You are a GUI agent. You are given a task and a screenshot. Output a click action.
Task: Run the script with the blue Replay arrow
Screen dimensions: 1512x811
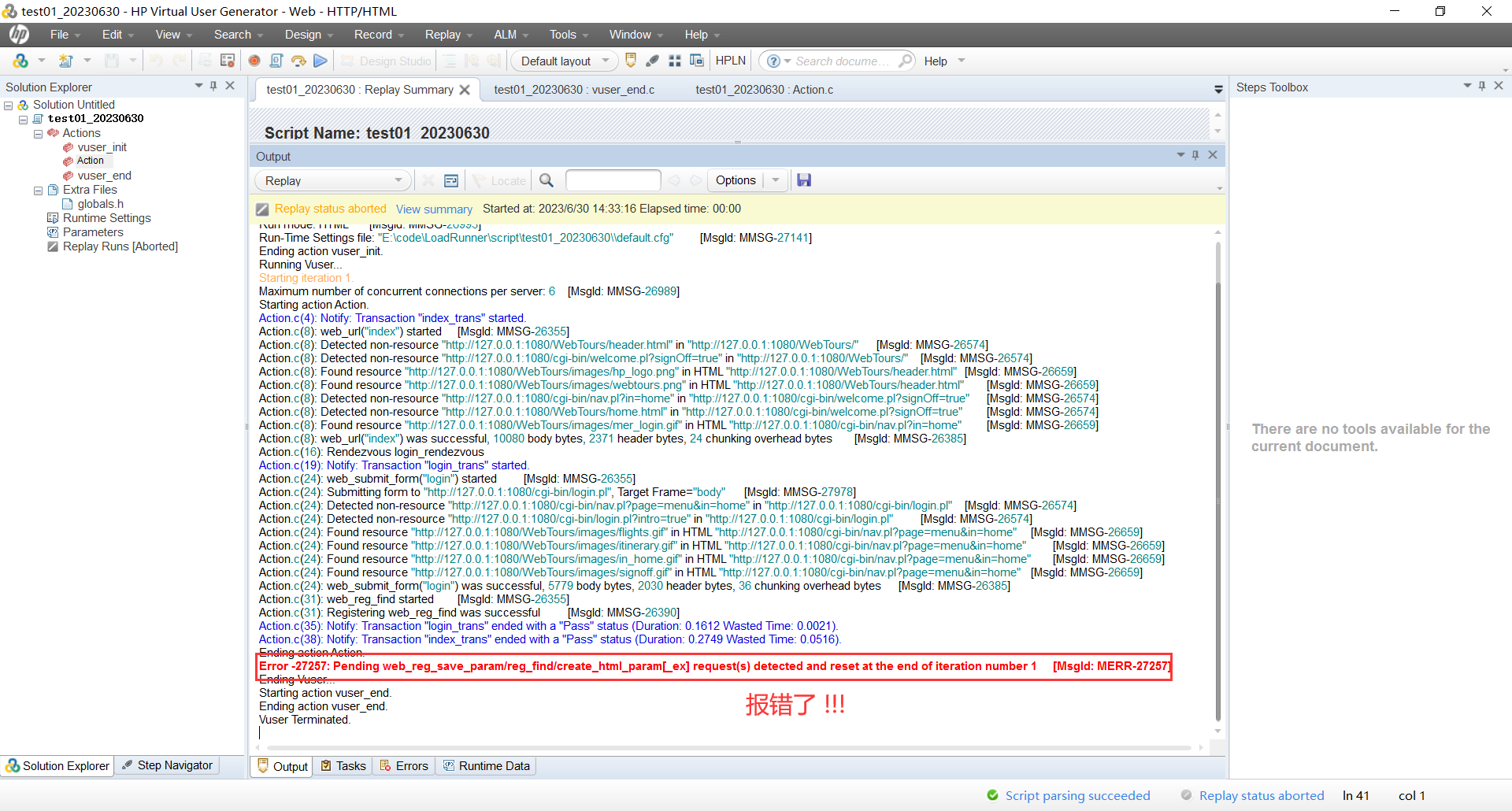coord(320,61)
